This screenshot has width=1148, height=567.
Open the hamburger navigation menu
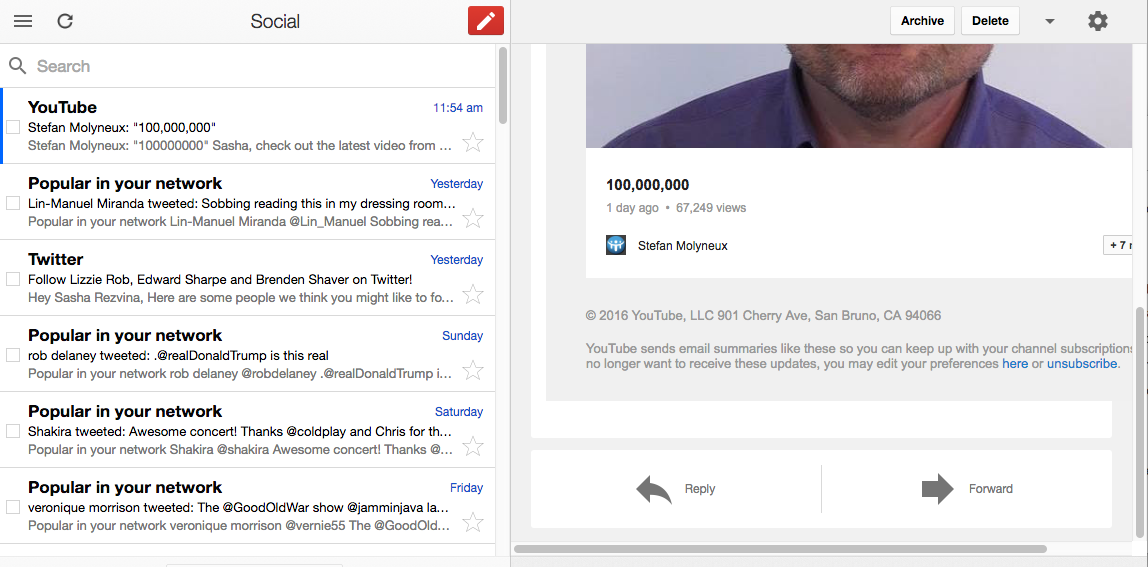coord(23,21)
